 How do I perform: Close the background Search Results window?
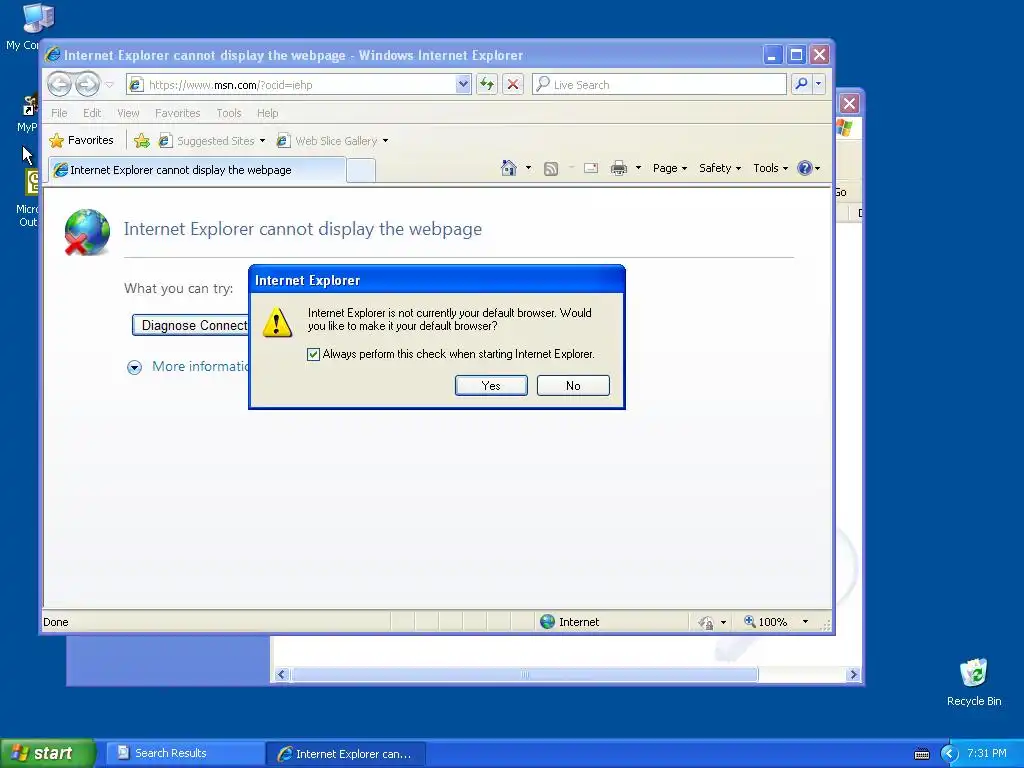(849, 103)
